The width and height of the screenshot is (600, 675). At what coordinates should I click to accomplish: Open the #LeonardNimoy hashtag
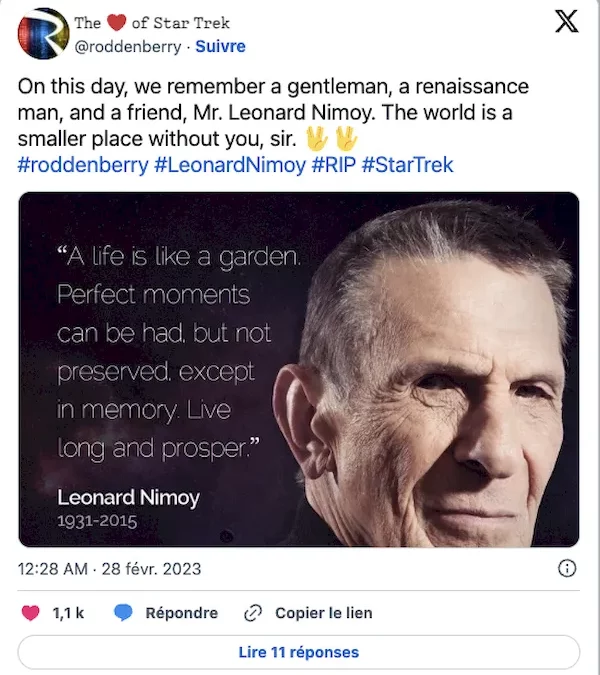pyautogui.click(x=229, y=164)
